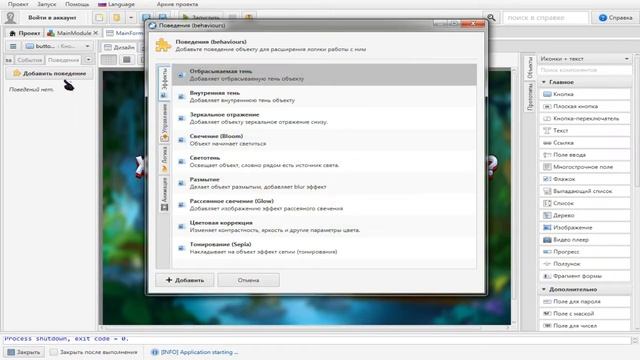Screen dimensions: 640x360
Task: Pick the Изображение component icon
Action: 547,228
